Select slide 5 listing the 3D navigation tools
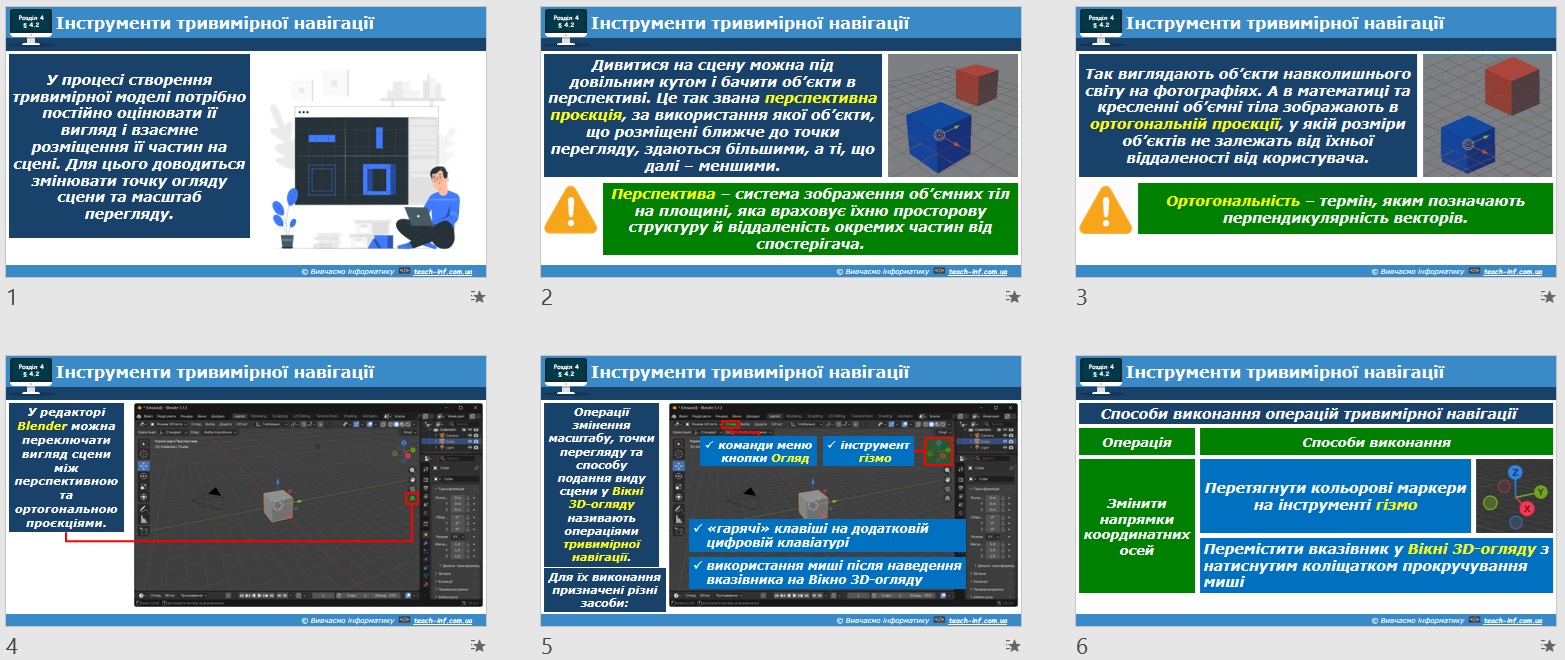Image resolution: width=1565 pixels, height=660 pixels. pos(781,491)
